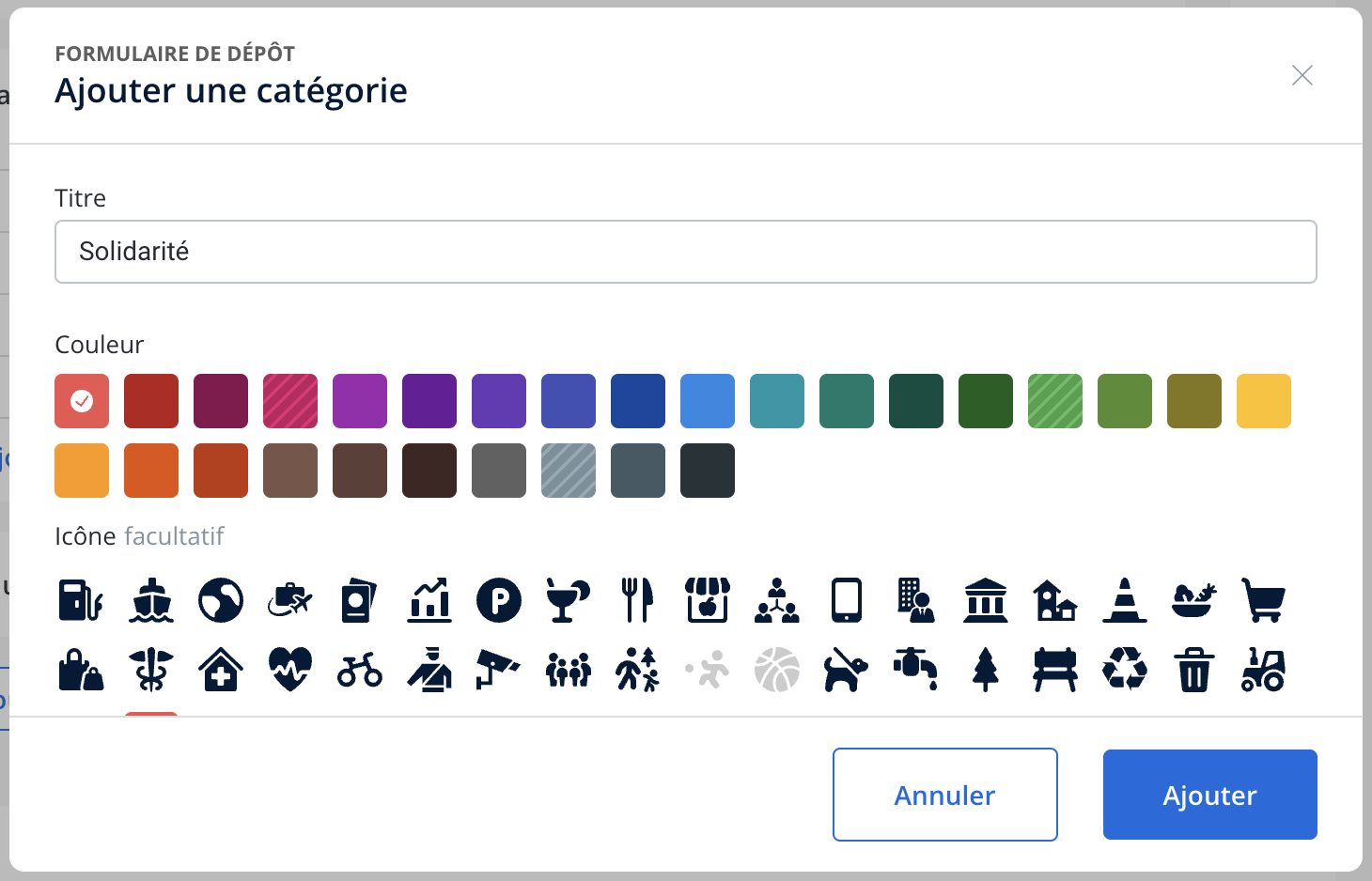1372x881 pixels.
Task: Pick the recycling arrows icon
Action: [1125, 670]
